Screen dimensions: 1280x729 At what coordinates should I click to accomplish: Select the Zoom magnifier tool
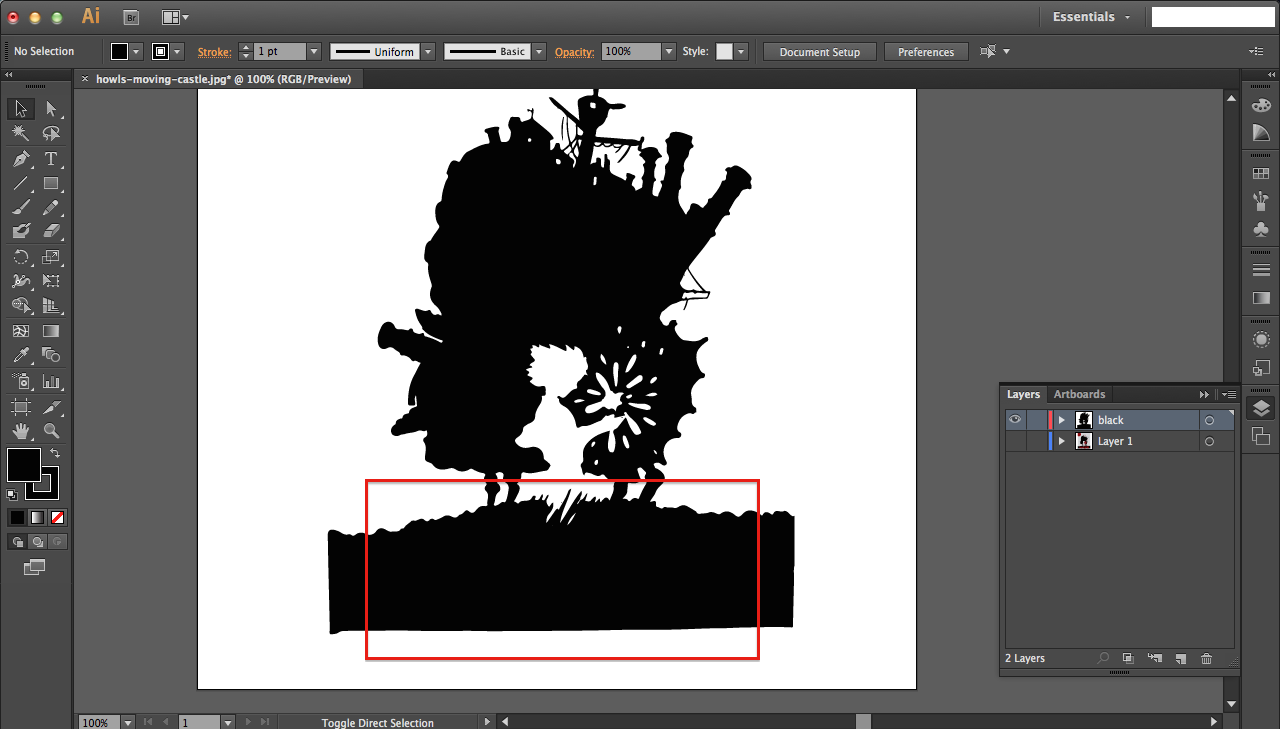[51, 432]
